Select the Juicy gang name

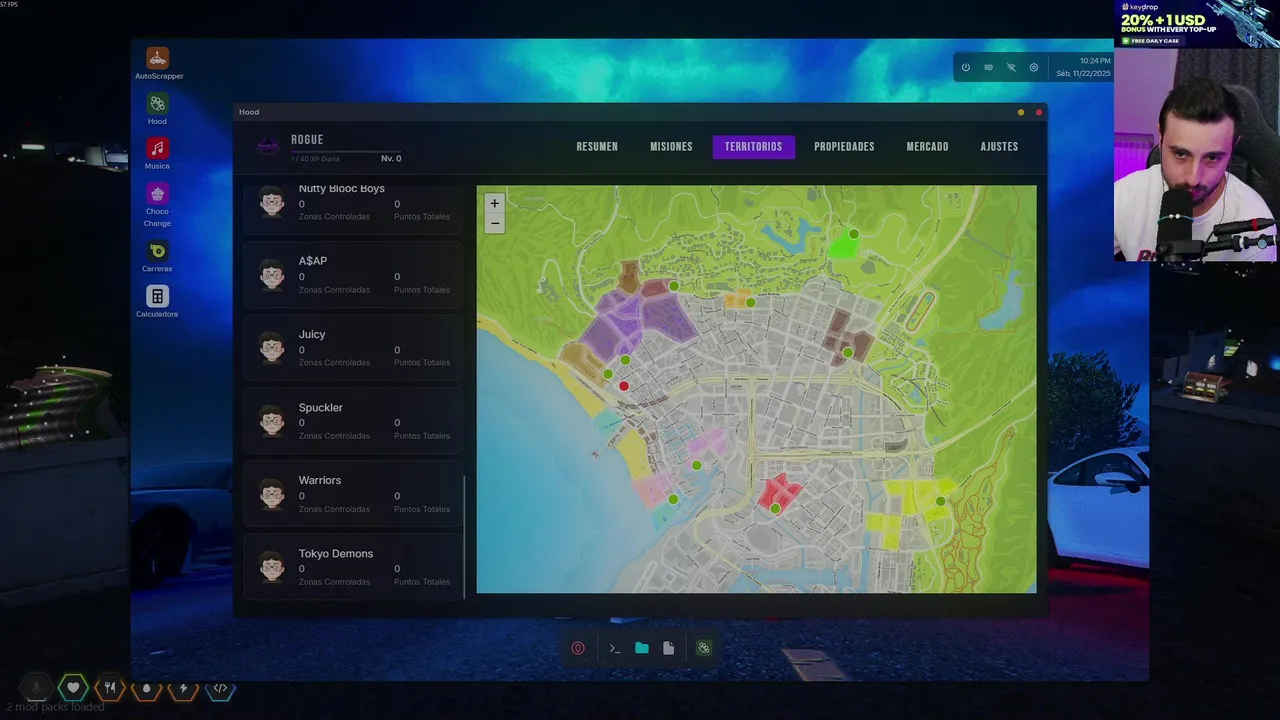coord(312,335)
